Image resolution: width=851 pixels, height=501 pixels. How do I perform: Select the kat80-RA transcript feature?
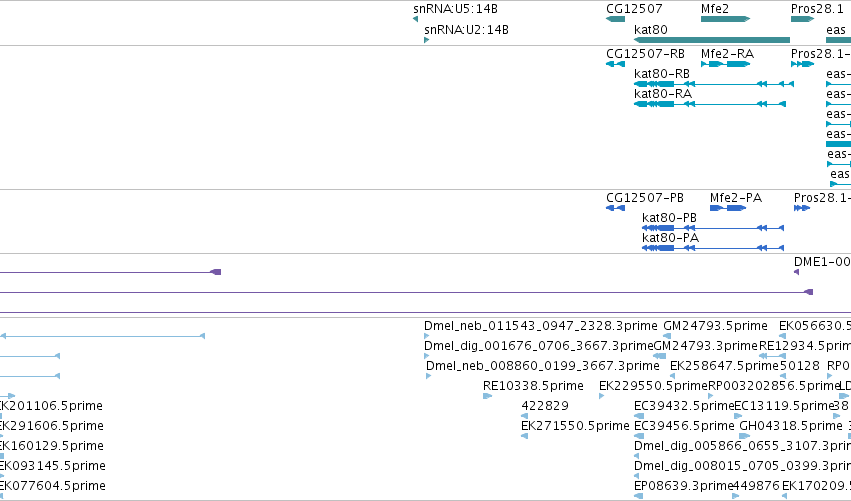click(x=710, y=104)
